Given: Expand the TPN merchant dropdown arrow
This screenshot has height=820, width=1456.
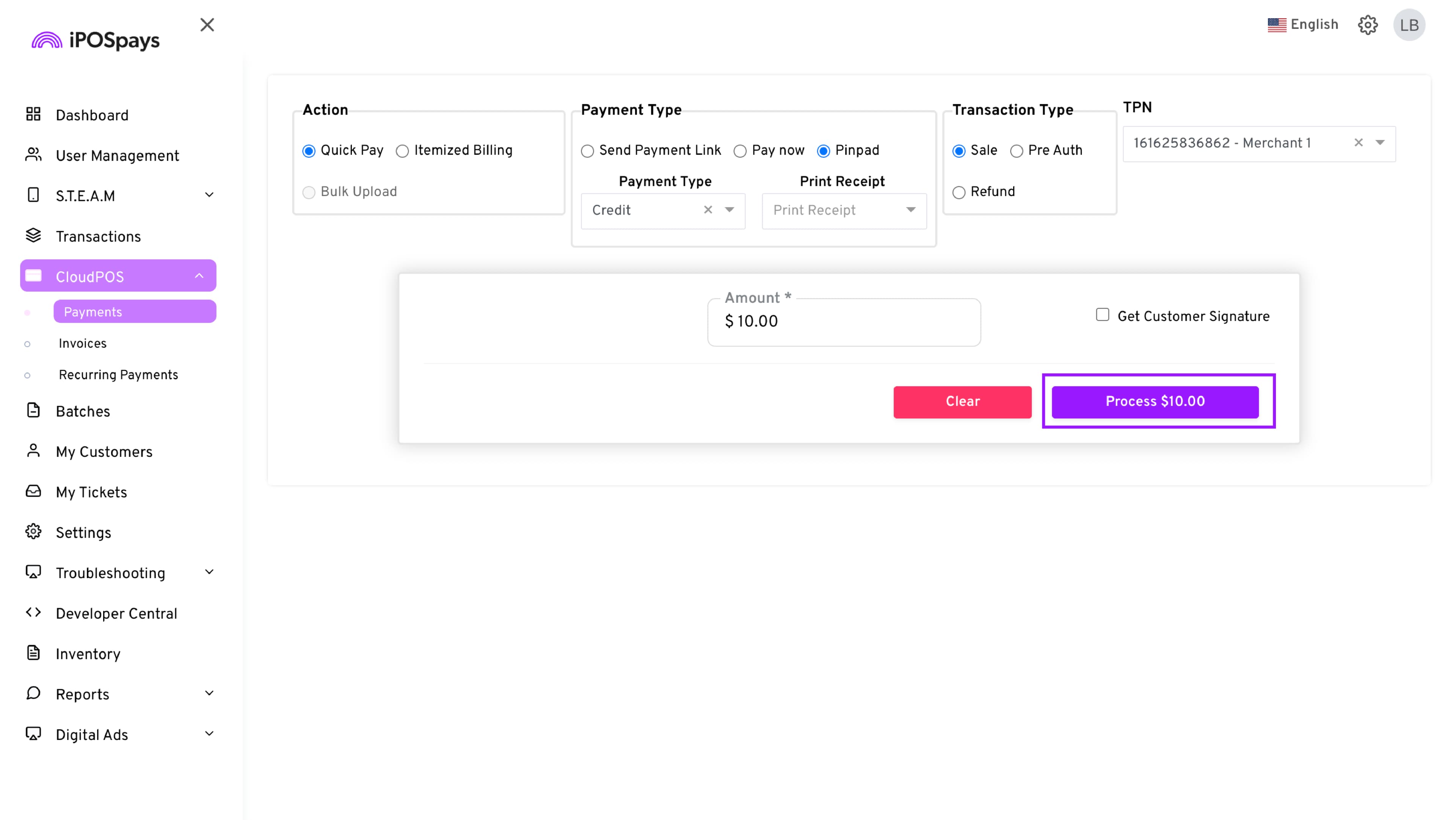Looking at the screenshot, I should (1380, 143).
